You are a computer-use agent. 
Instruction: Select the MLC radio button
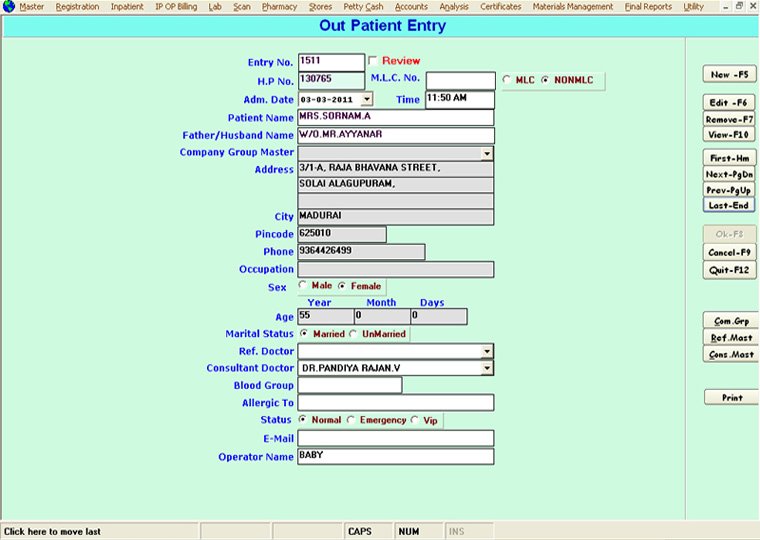point(507,80)
